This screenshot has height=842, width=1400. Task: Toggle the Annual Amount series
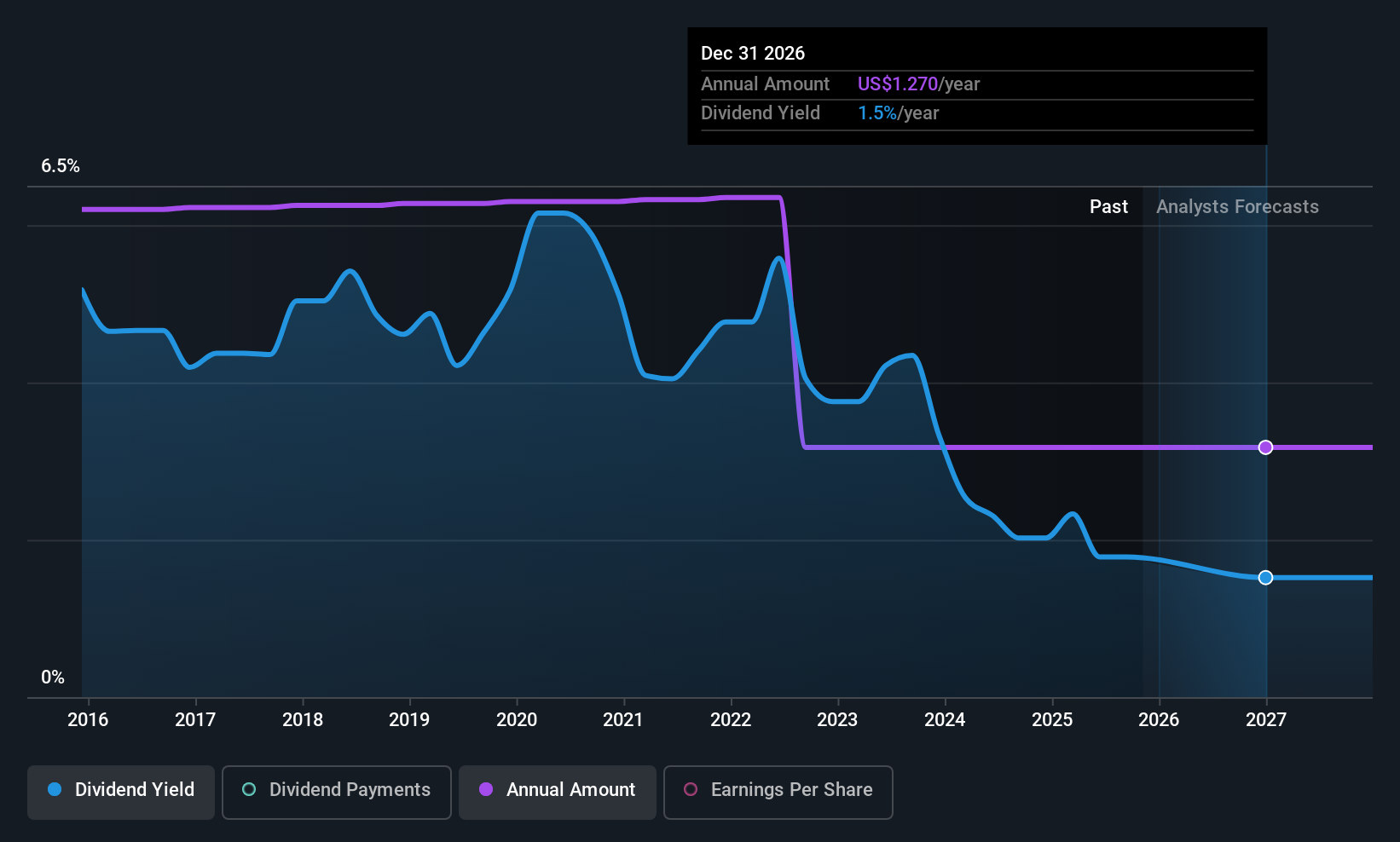click(x=557, y=792)
